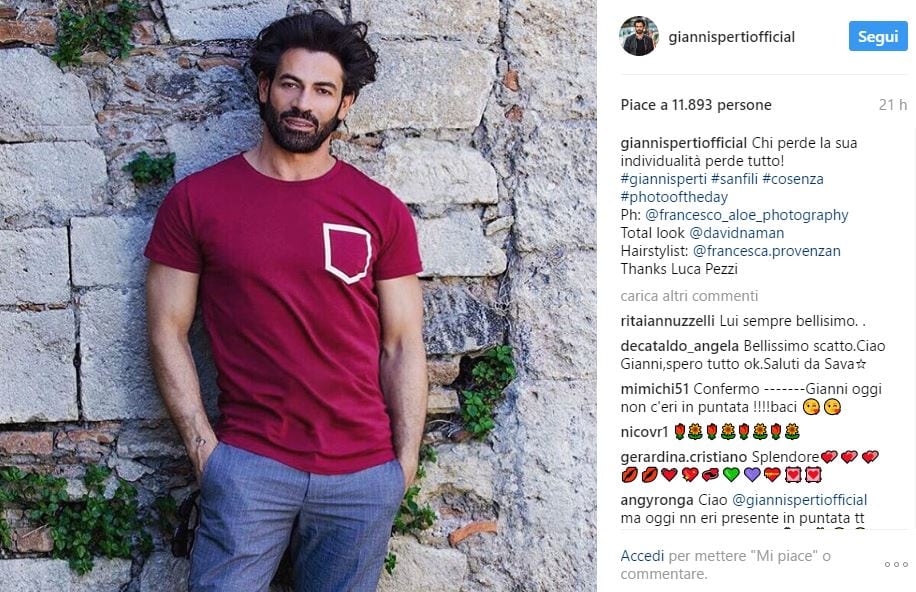Image resolution: width=916 pixels, height=592 pixels.
Task: Open commenter decataldo_angela's profile
Action: point(680,346)
